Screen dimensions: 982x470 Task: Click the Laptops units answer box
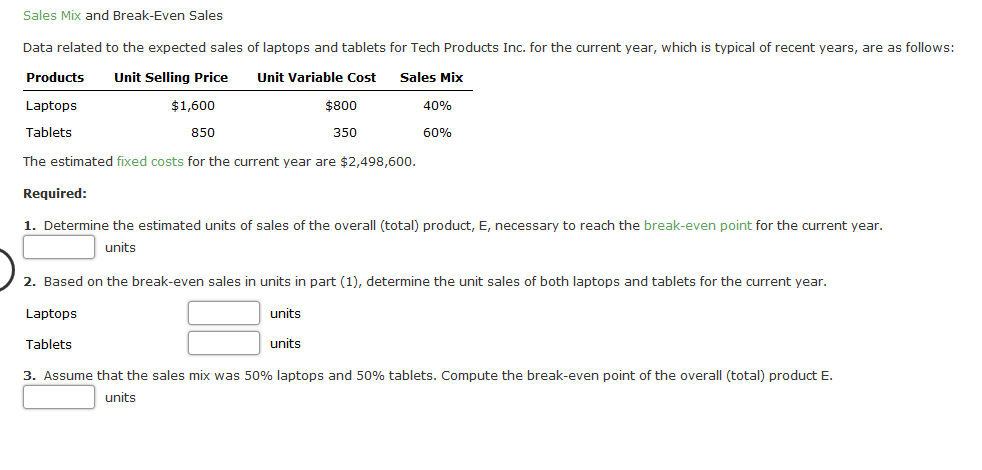pos(224,314)
